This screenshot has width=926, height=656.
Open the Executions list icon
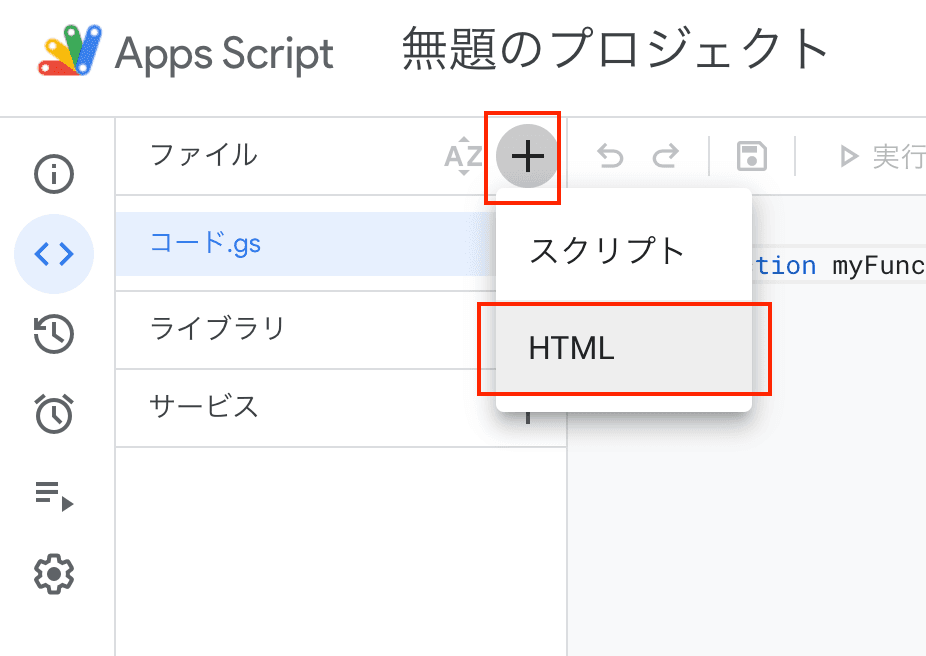(54, 494)
